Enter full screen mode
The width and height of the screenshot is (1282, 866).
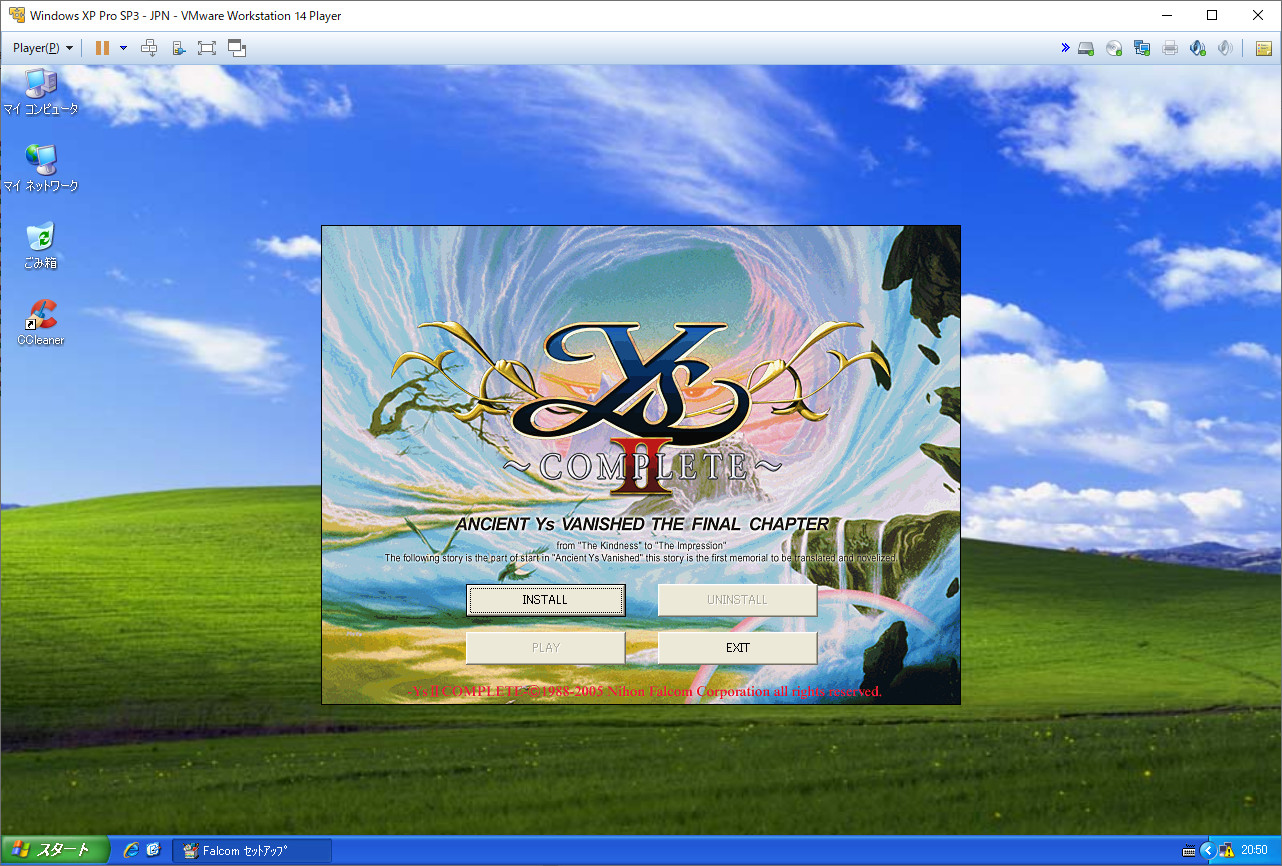pos(207,48)
